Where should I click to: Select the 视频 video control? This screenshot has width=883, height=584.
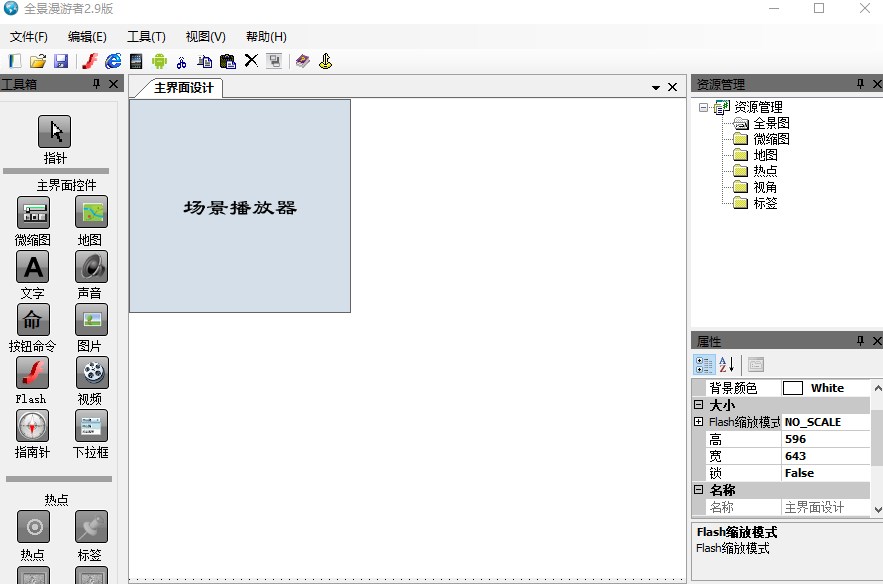coord(91,373)
